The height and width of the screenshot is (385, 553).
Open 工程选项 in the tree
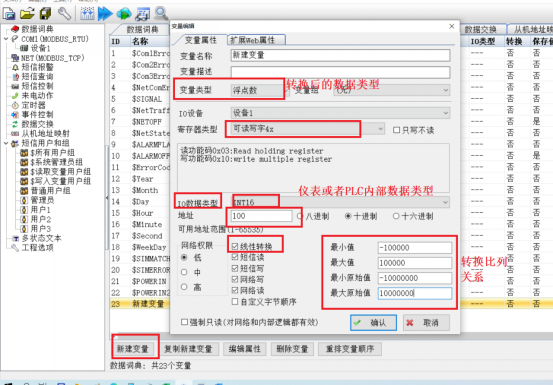37,248
